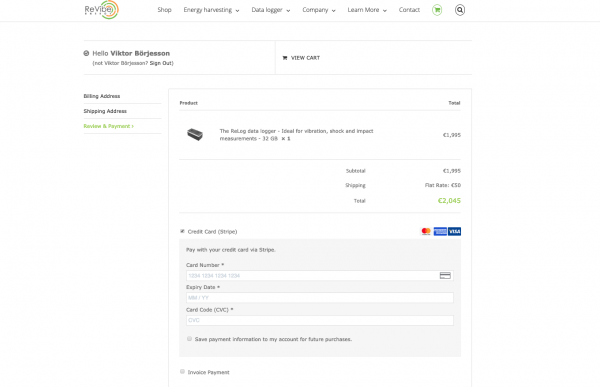
Task: Check Save payment information for future purchases
Action: 189,339
